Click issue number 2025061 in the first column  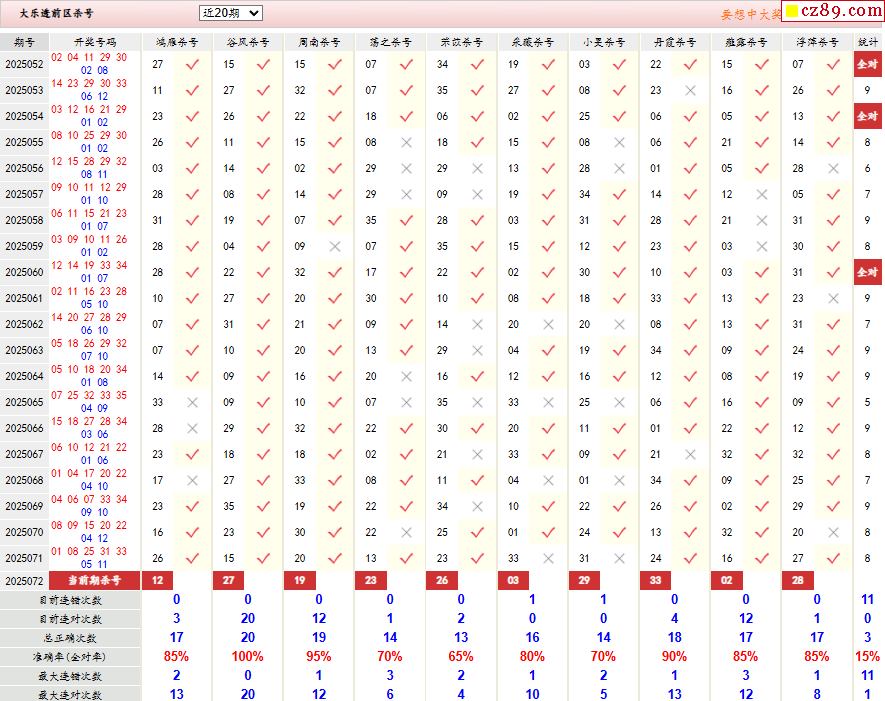[24, 298]
